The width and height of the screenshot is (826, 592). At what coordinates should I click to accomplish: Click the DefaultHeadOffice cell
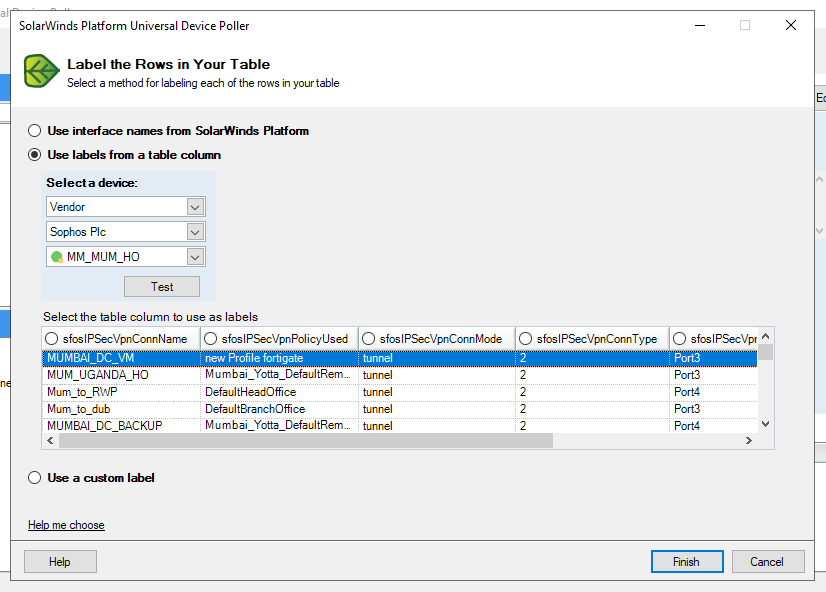click(279, 392)
